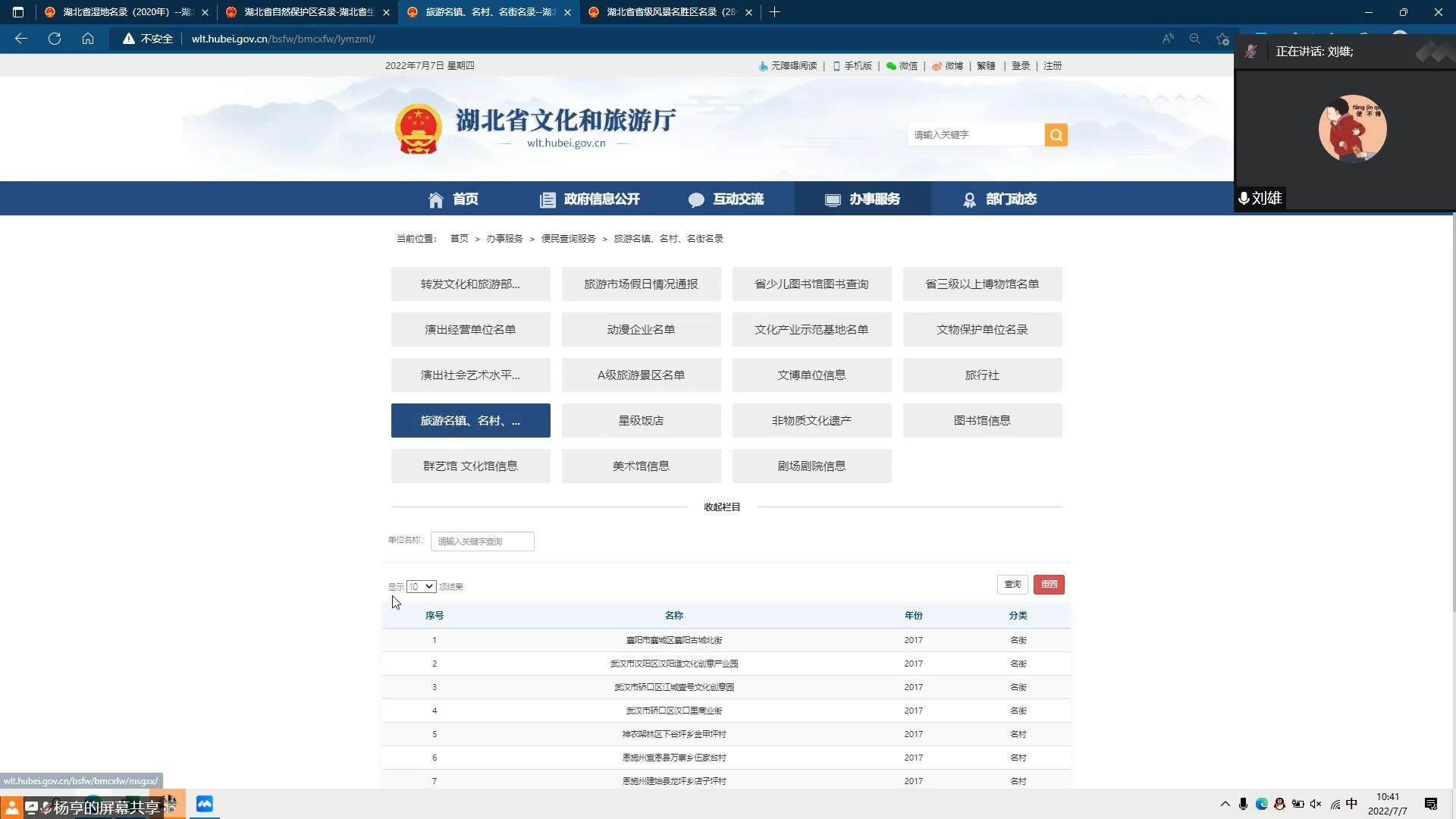Open the results-per-page dropdown showing 10
This screenshot has width=1456, height=819.
pyautogui.click(x=421, y=586)
